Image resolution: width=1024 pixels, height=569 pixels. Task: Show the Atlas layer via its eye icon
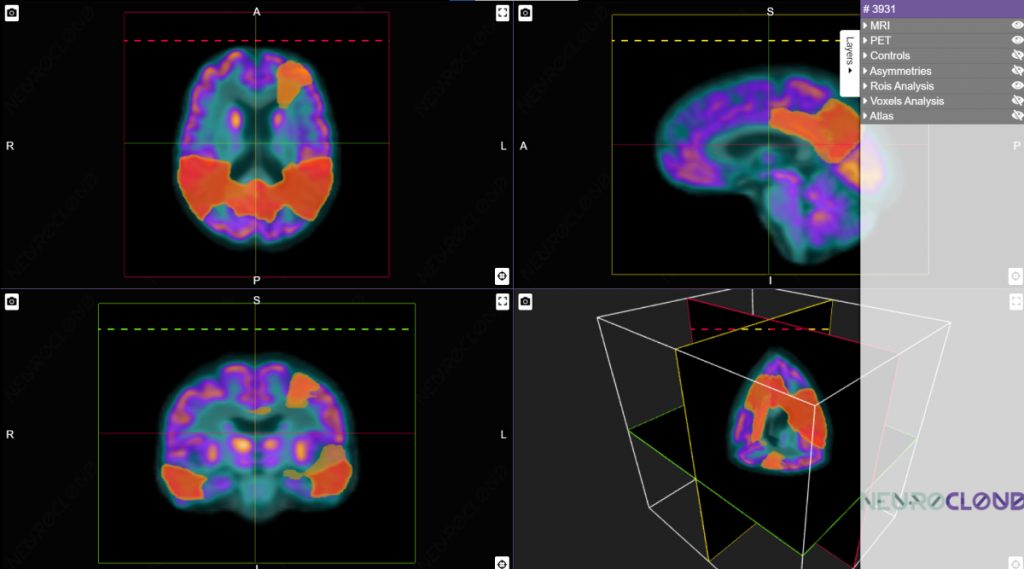tap(1017, 116)
